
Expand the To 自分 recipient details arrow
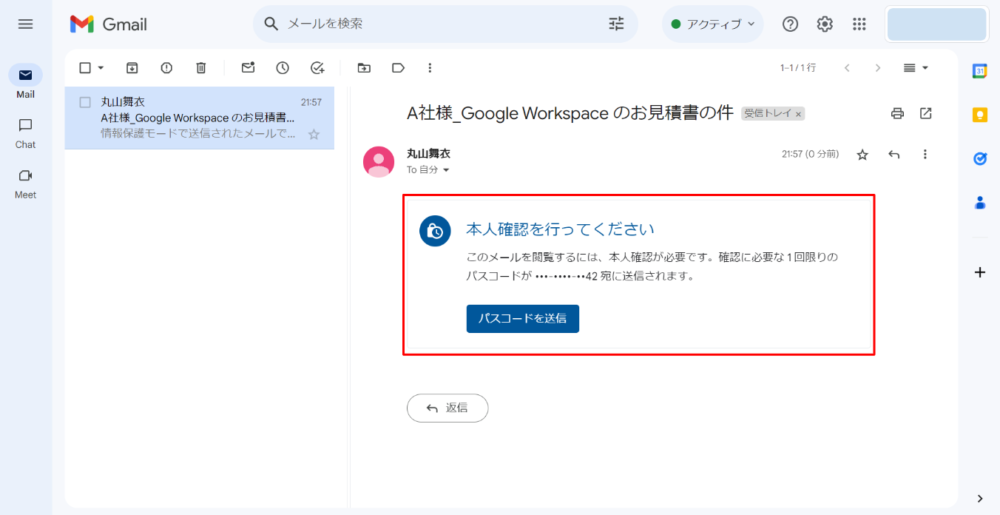pyautogui.click(x=446, y=171)
